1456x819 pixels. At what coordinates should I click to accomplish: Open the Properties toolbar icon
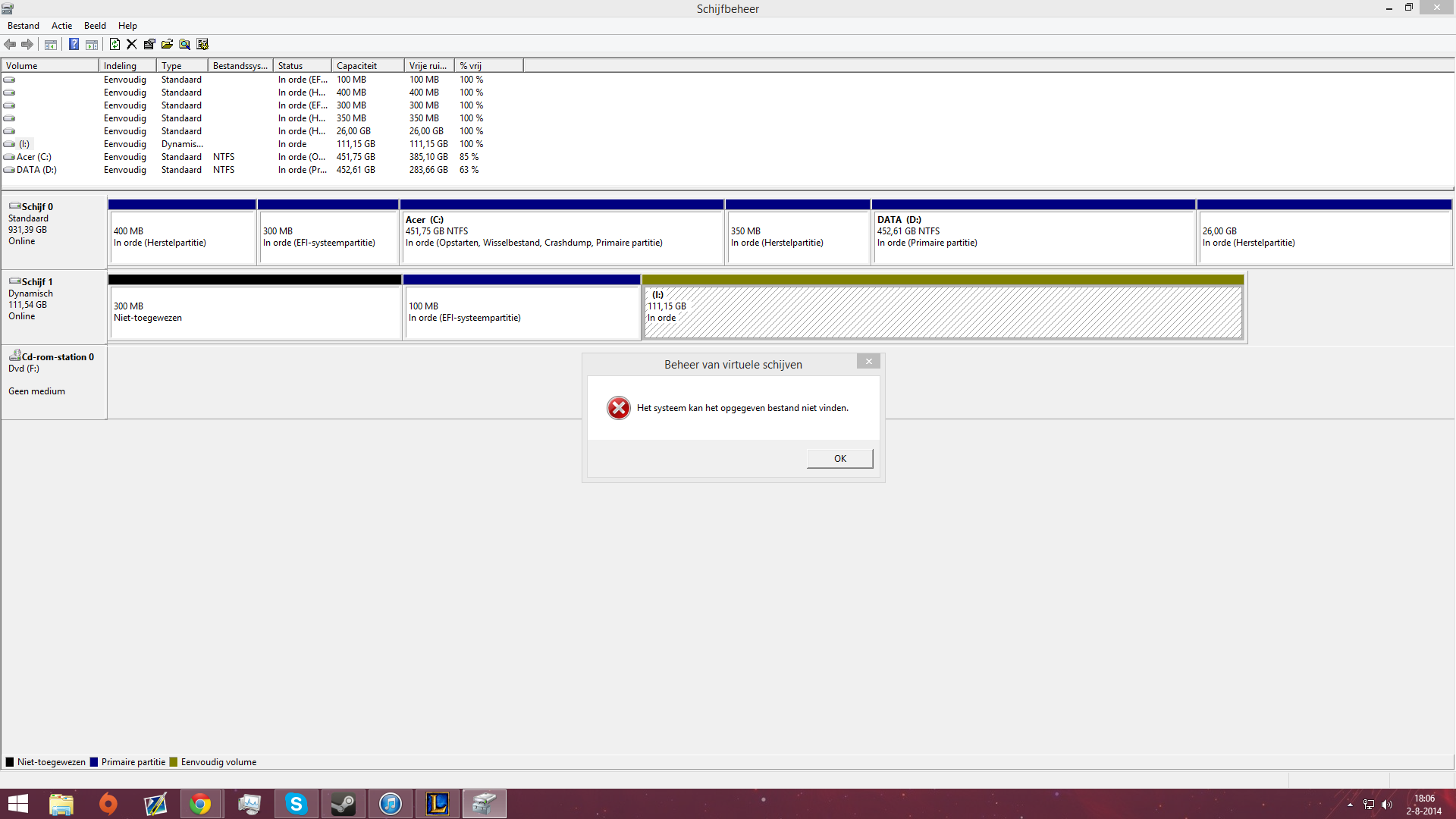click(149, 44)
